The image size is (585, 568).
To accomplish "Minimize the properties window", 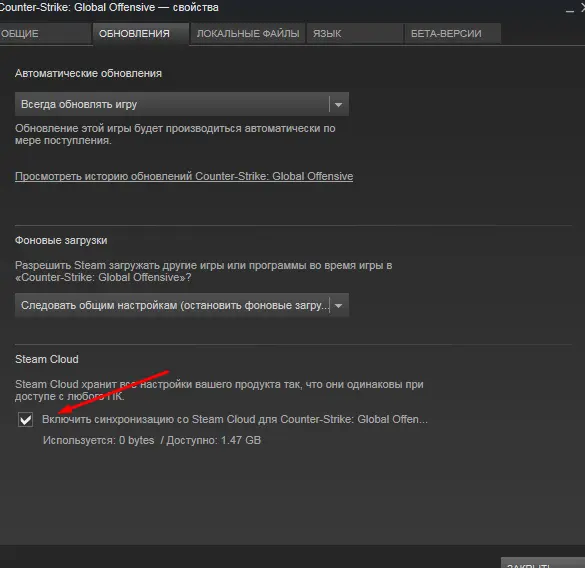I will (x=569, y=10).
